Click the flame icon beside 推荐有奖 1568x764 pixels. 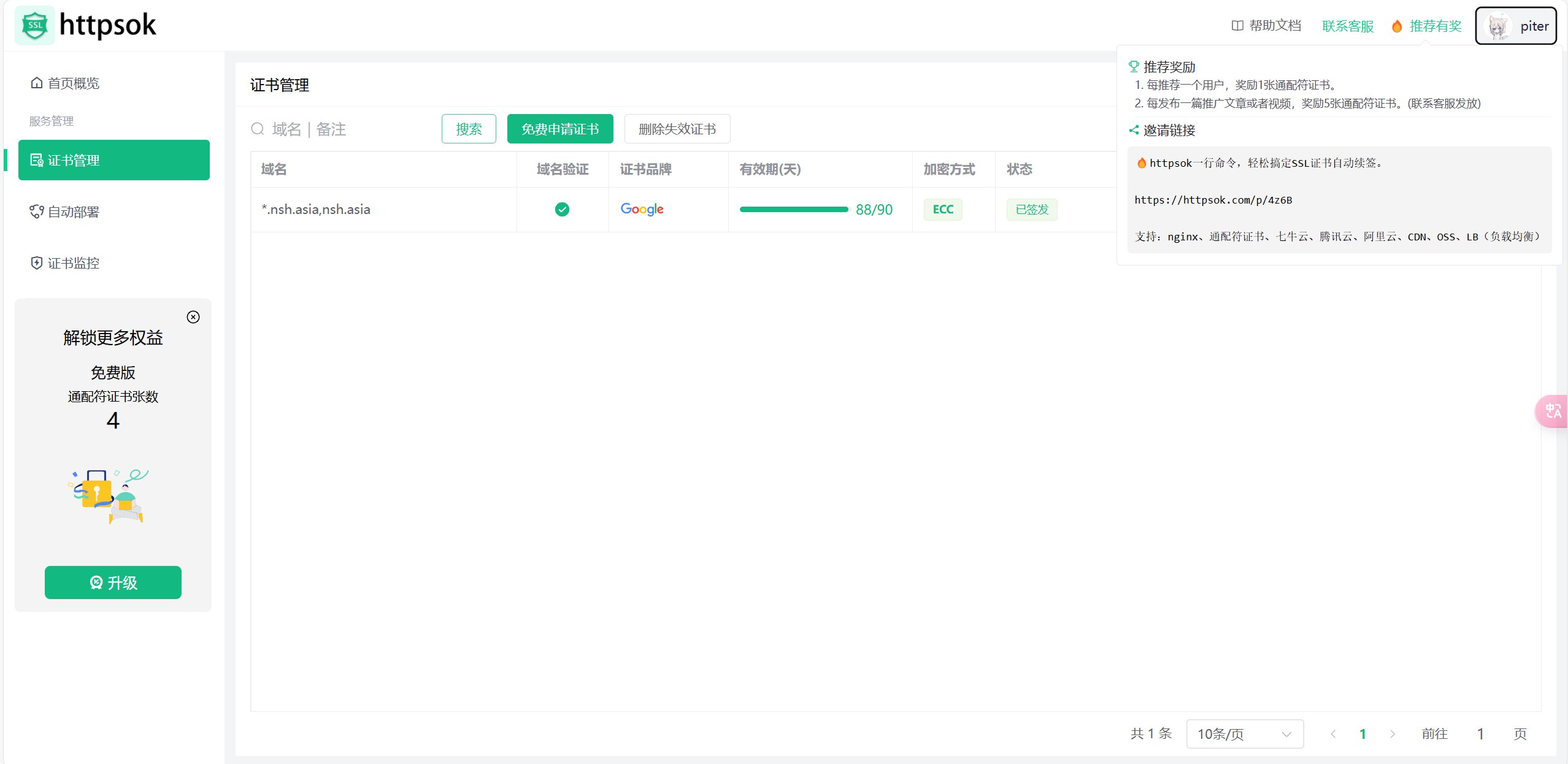click(1397, 26)
